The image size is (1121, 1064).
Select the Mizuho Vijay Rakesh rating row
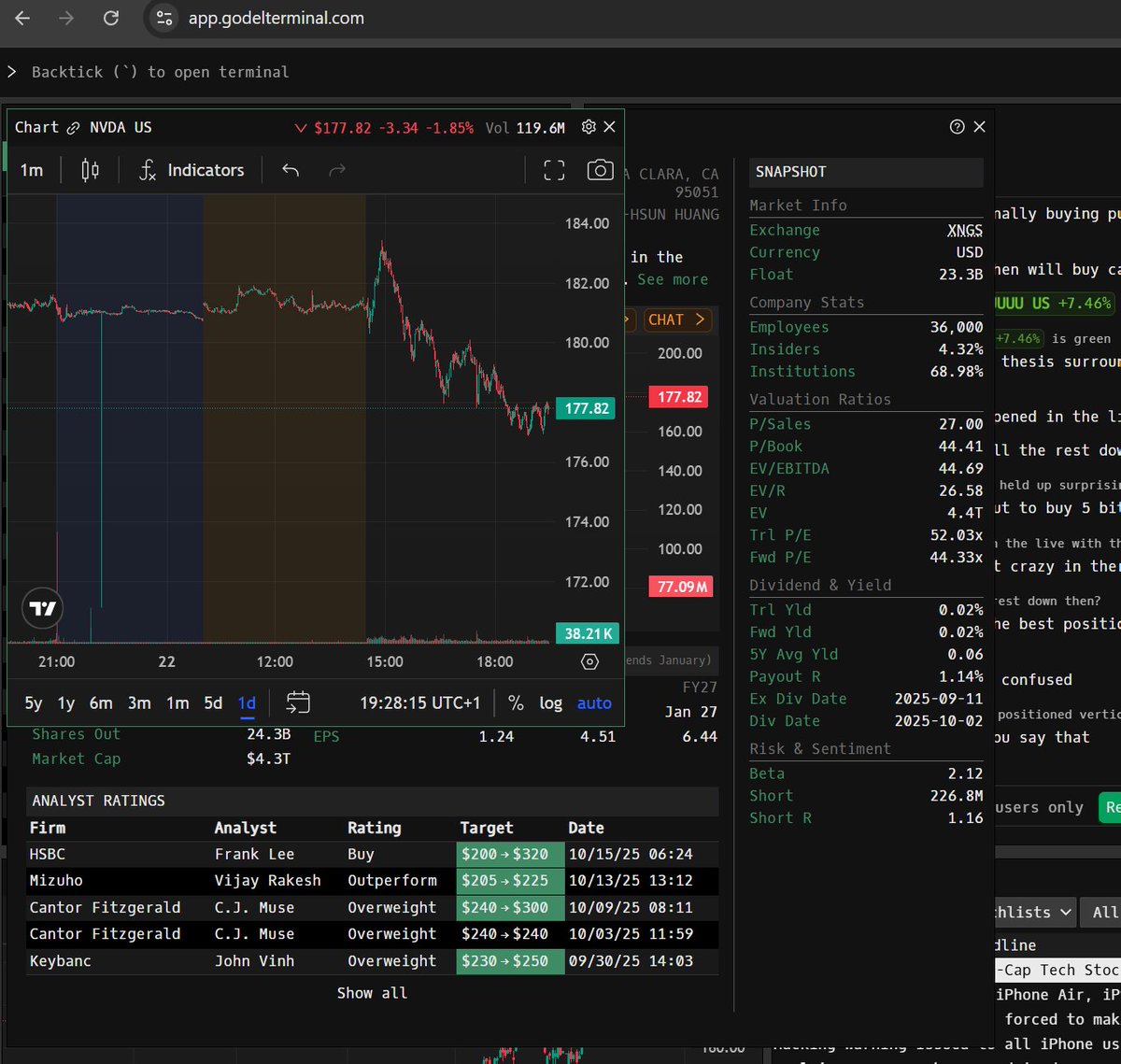pyautogui.click(x=373, y=881)
